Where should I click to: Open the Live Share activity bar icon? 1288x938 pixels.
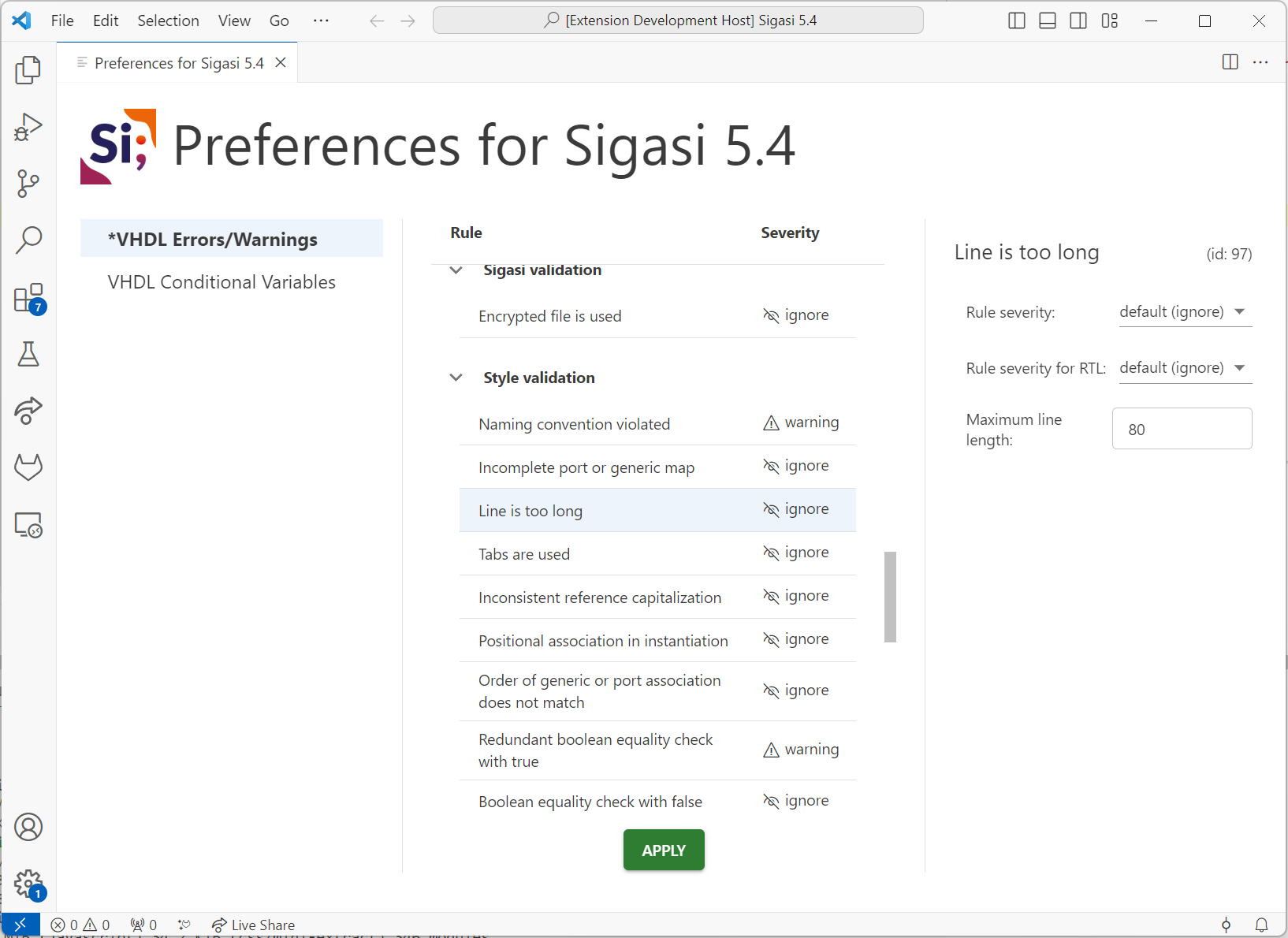pyautogui.click(x=28, y=411)
